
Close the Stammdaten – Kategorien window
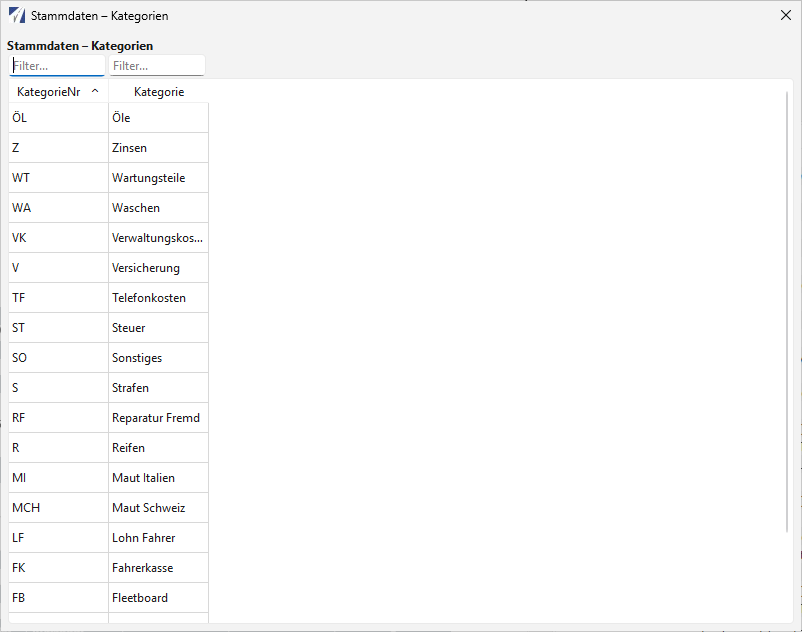tap(786, 15)
